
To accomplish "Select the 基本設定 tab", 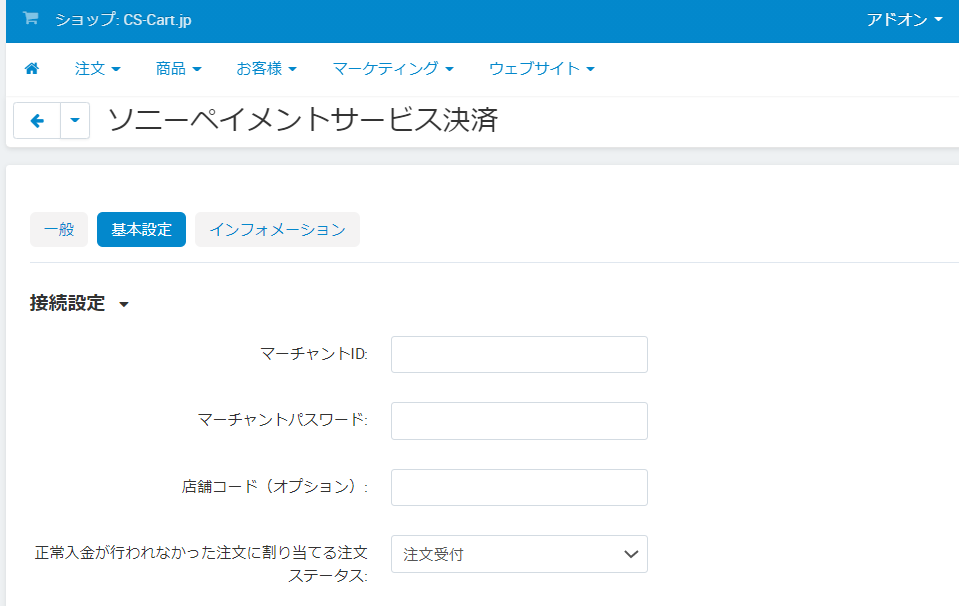I will tap(141, 229).
